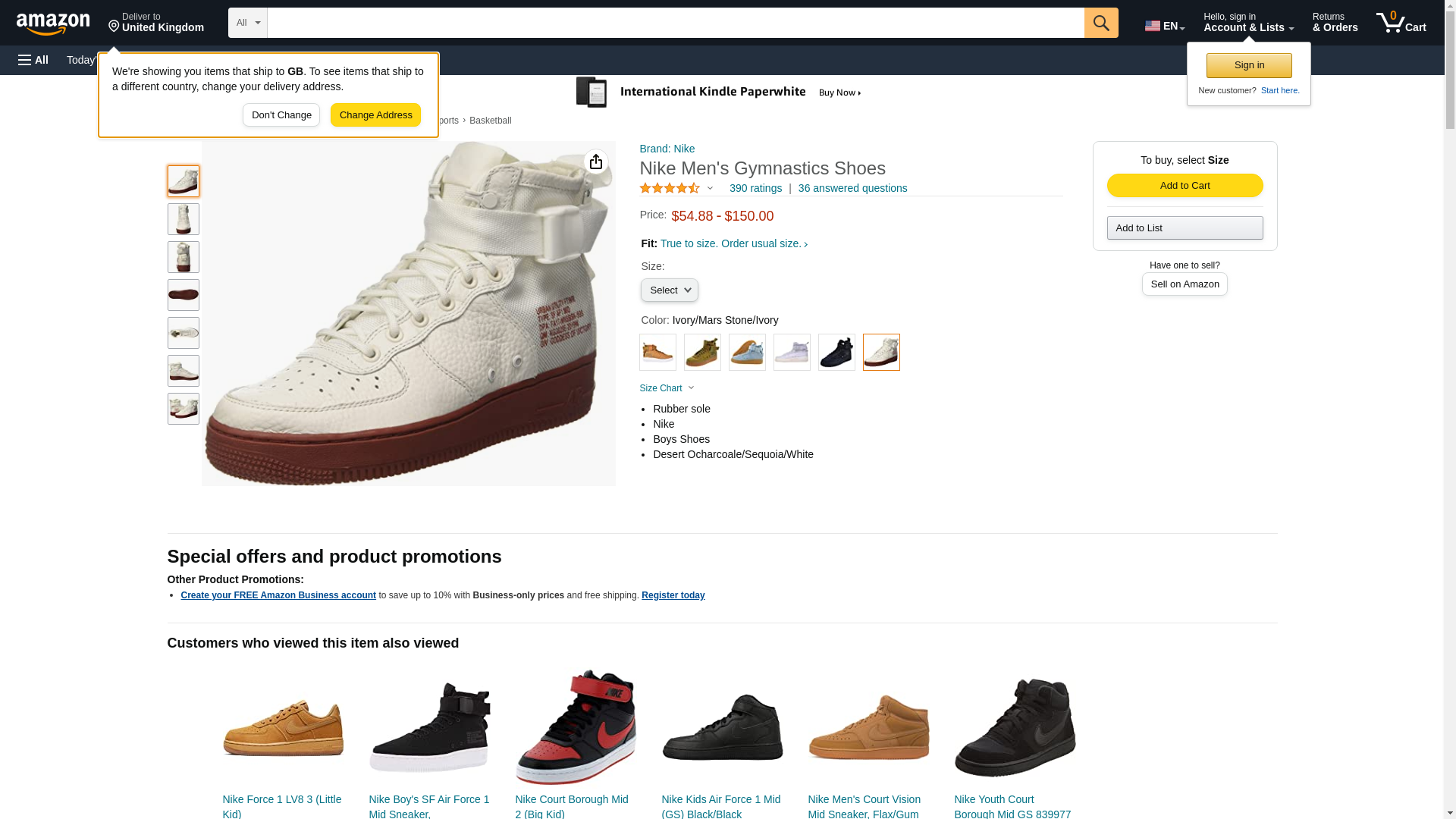Open the shopping cart

pyautogui.click(x=1401, y=23)
